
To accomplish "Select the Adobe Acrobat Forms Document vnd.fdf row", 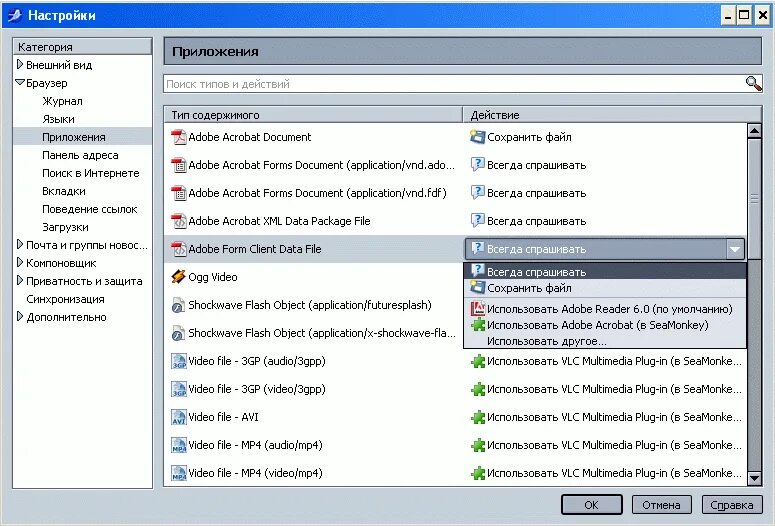I will (455, 193).
